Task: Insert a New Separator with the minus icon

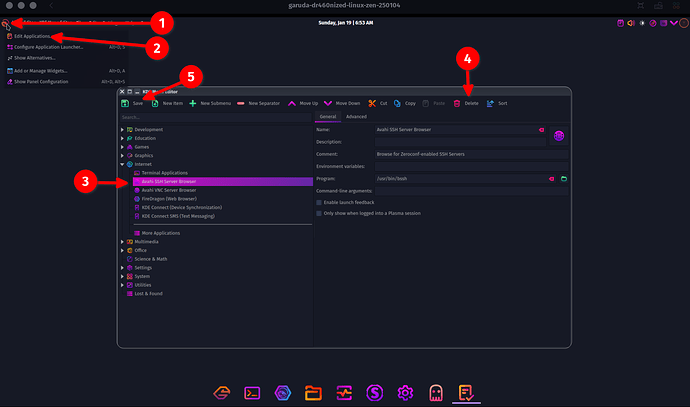Action: [241, 103]
